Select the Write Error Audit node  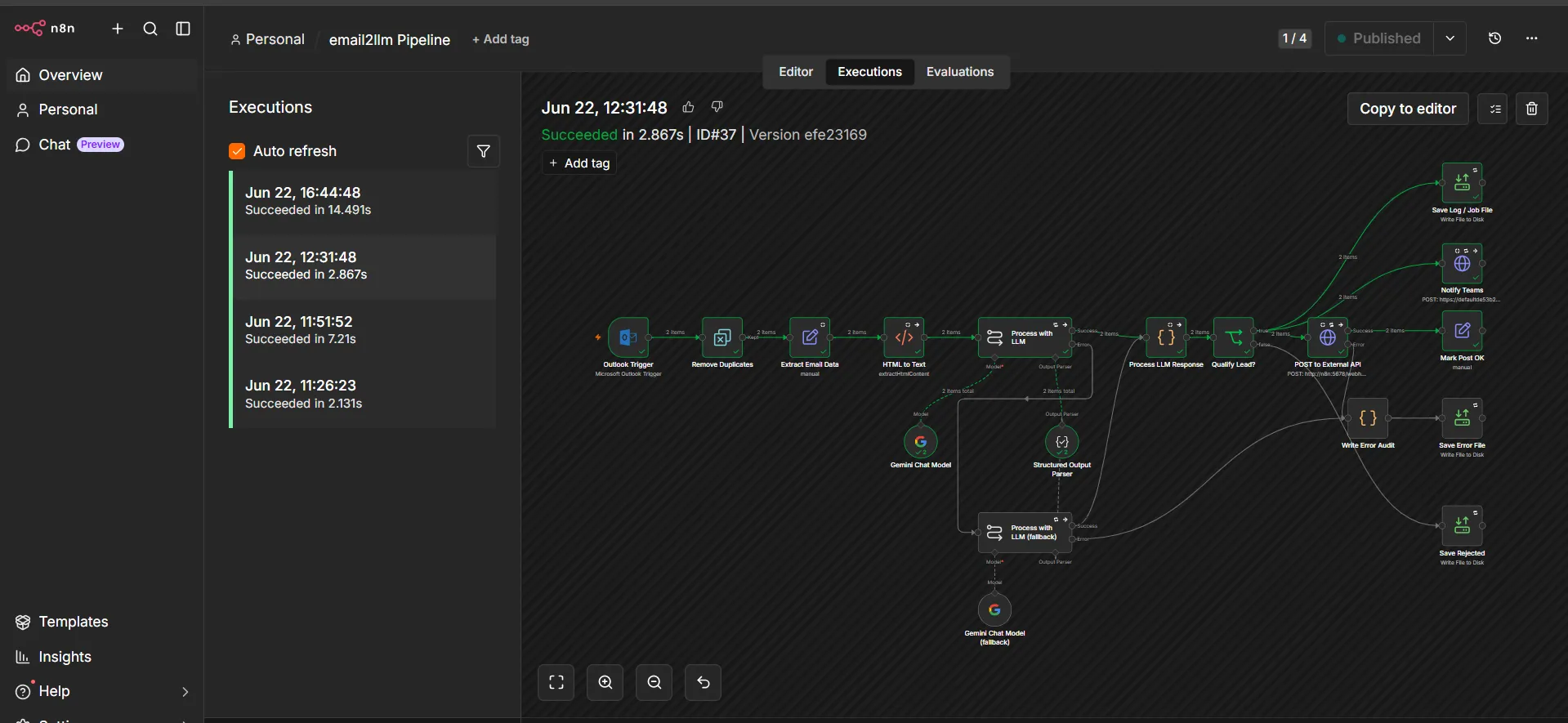pyautogui.click(x=1368, y=418)
